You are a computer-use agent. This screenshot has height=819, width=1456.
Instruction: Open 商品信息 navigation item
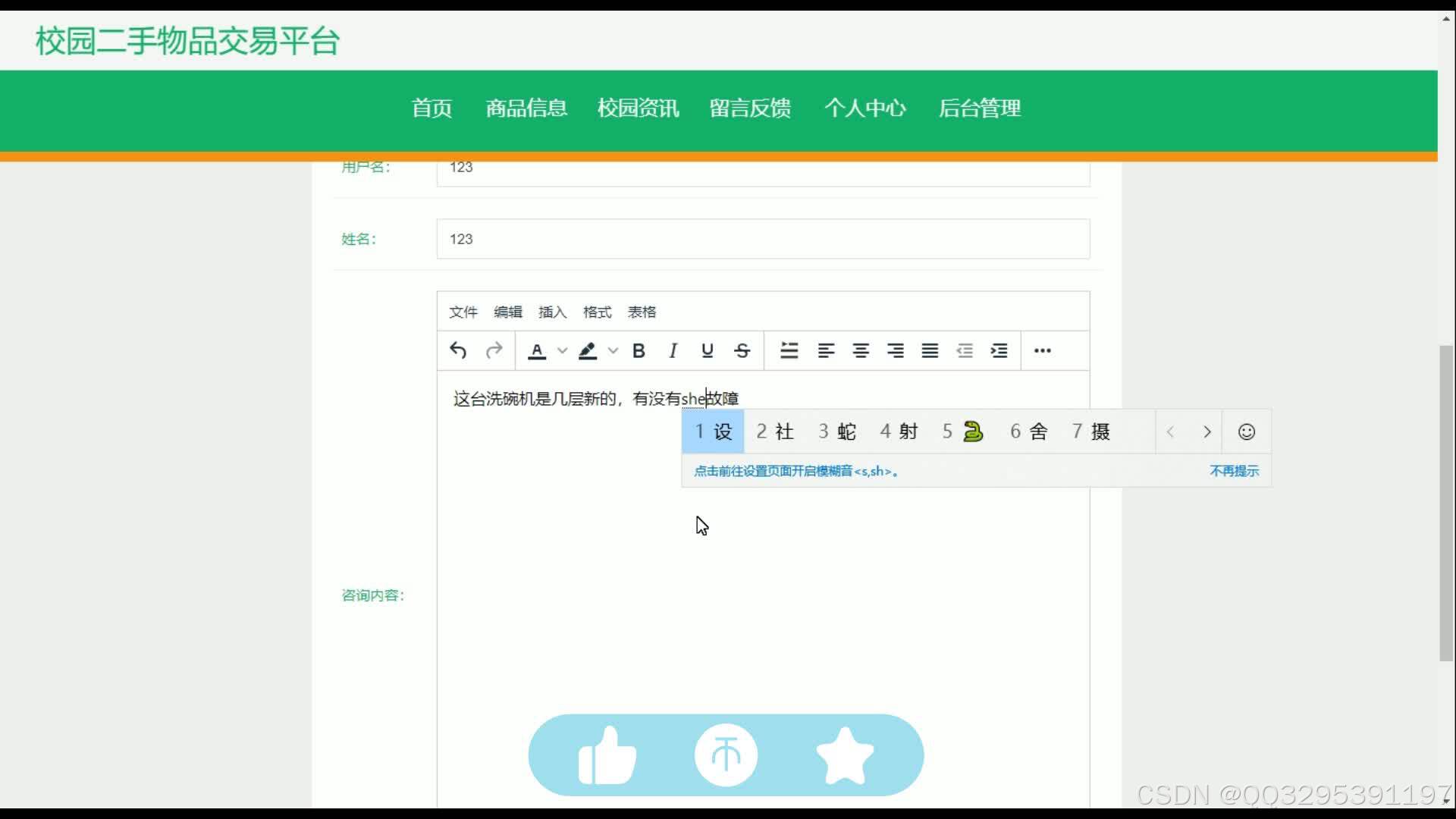click(x=526, y=108)
